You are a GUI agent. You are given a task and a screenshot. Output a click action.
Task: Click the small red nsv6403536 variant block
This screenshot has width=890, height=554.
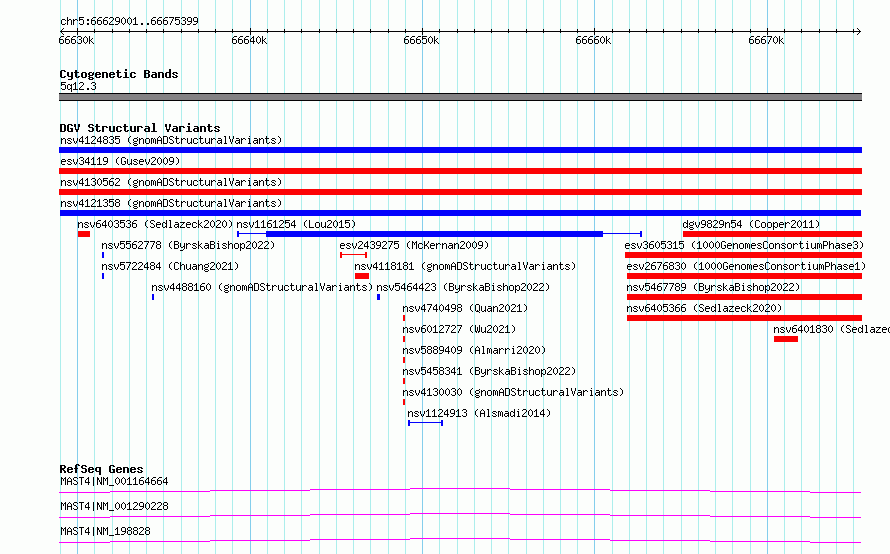tap(84, 234)
